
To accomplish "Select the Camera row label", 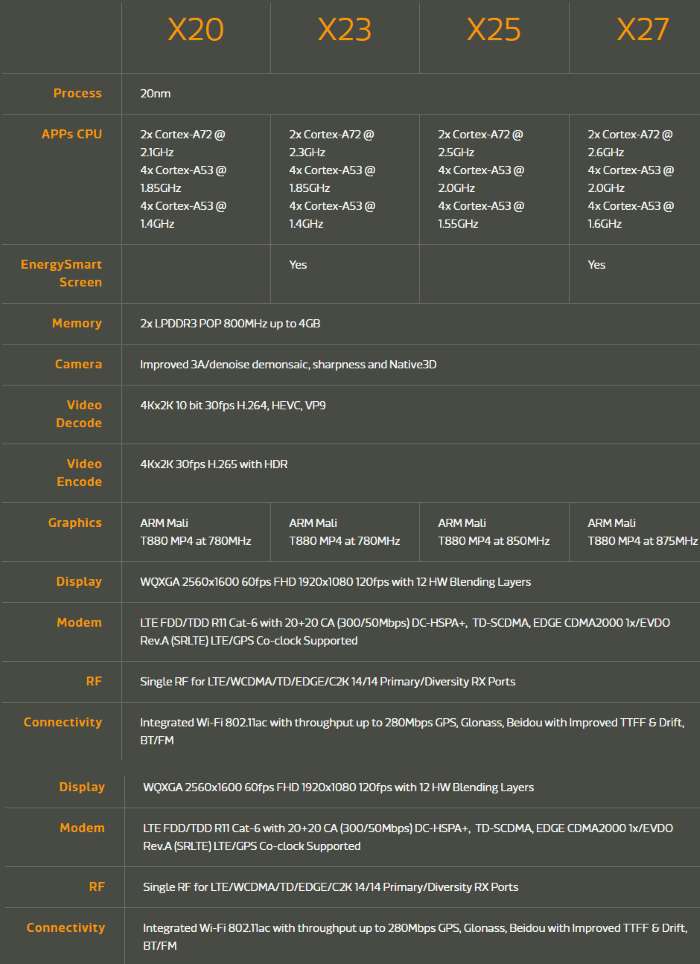I will pyautogui.click(x=79, y=364).
